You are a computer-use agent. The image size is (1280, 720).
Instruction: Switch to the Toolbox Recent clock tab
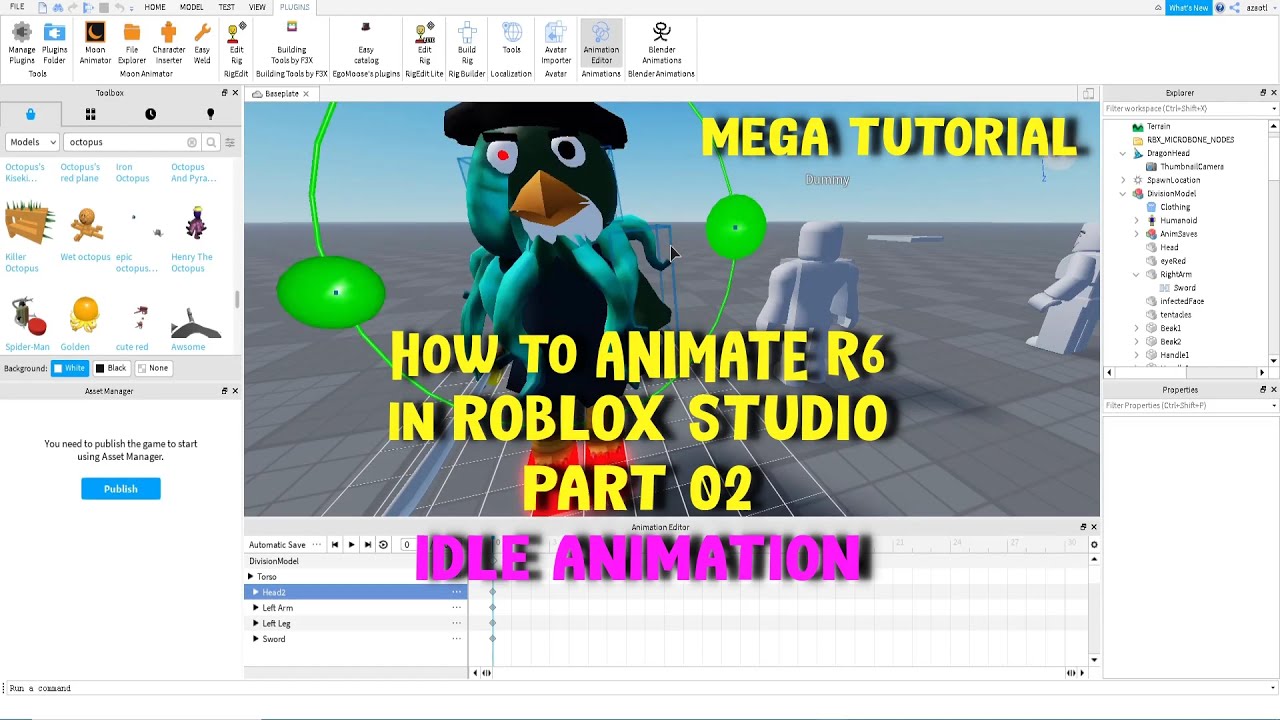[150, 114]
